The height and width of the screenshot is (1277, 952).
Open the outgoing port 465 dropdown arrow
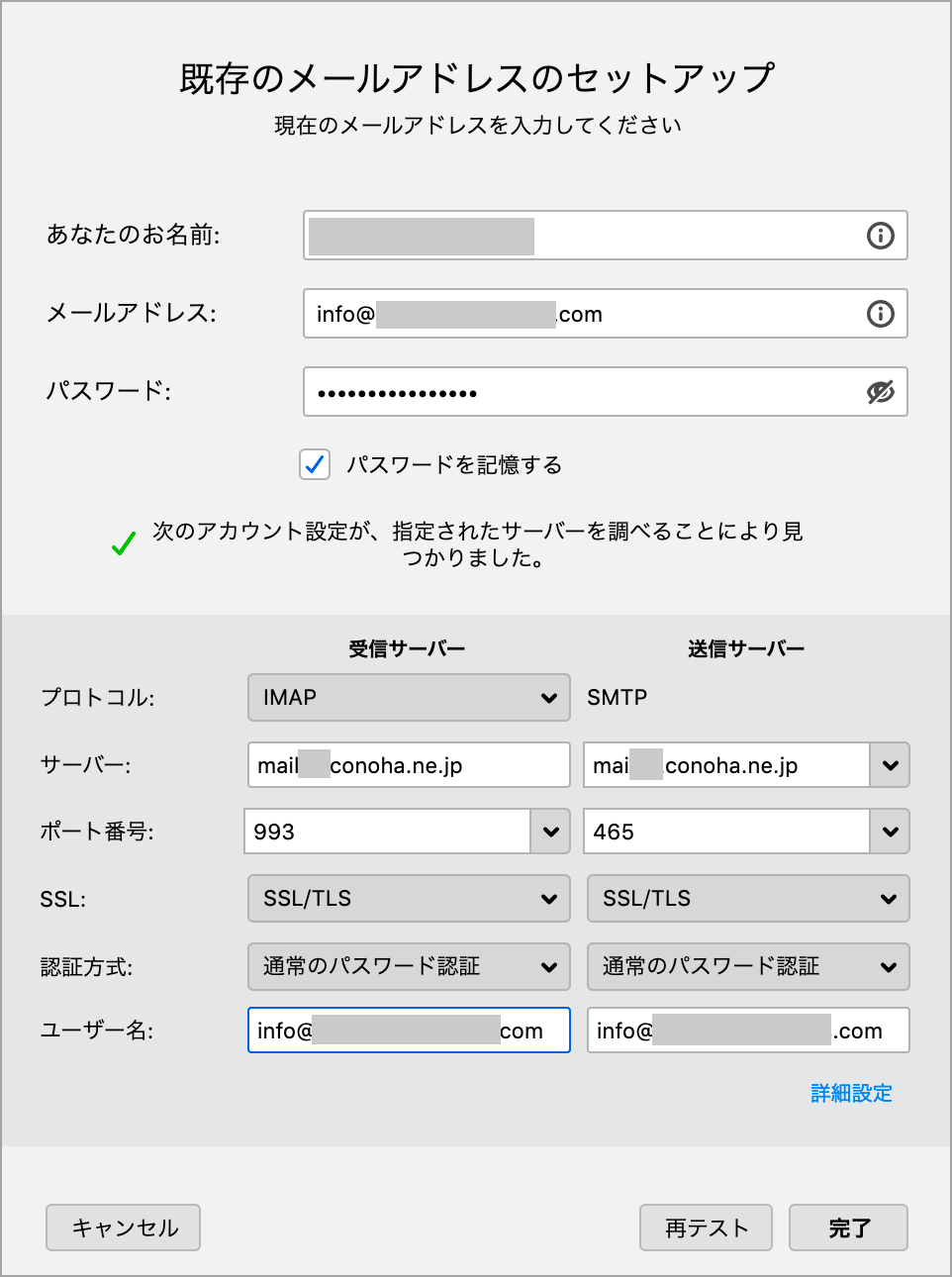coord(890,832)
